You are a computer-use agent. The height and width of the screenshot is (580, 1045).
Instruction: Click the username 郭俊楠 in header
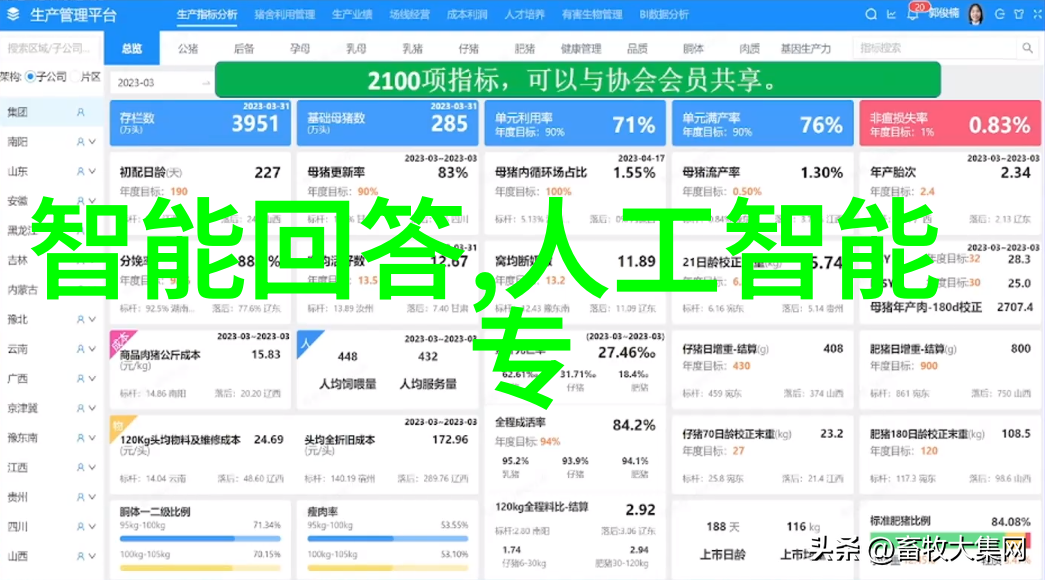coord(944,14)
